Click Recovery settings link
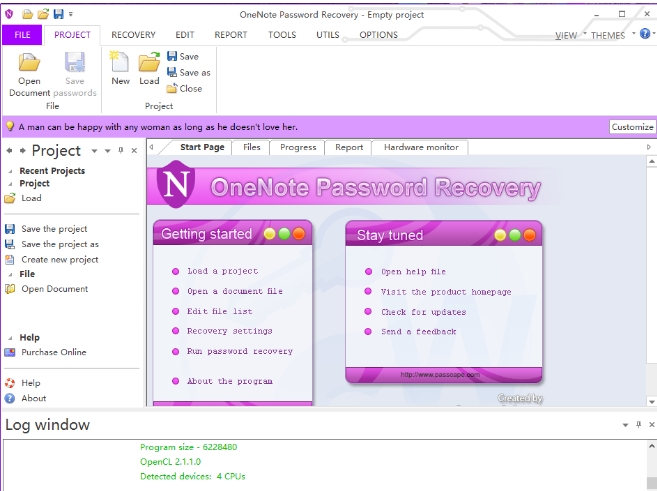Screen dimensions: 657x491 [230, 331]
